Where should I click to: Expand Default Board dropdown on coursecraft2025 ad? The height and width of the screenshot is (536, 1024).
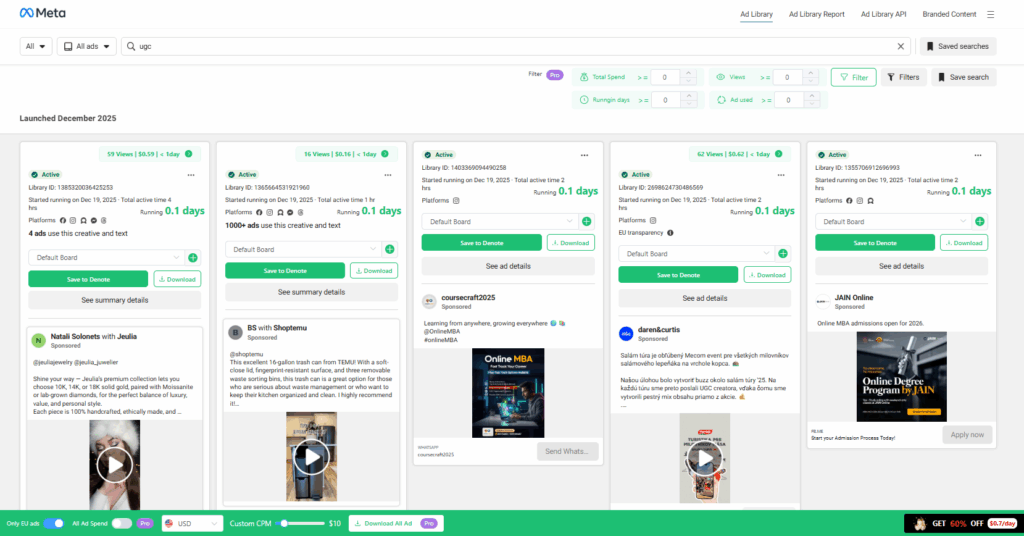click(x=500, y=221)
